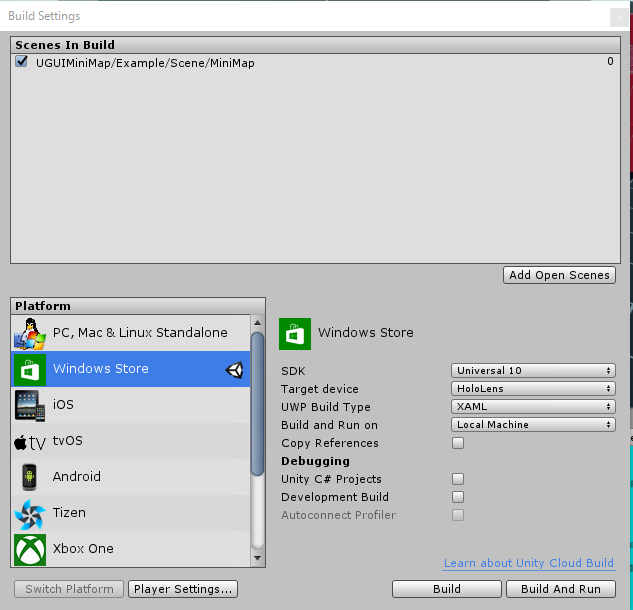The height and width of the screenshot is (610, 633).
Task: Click the Copy References label
Action: (330, 443)
